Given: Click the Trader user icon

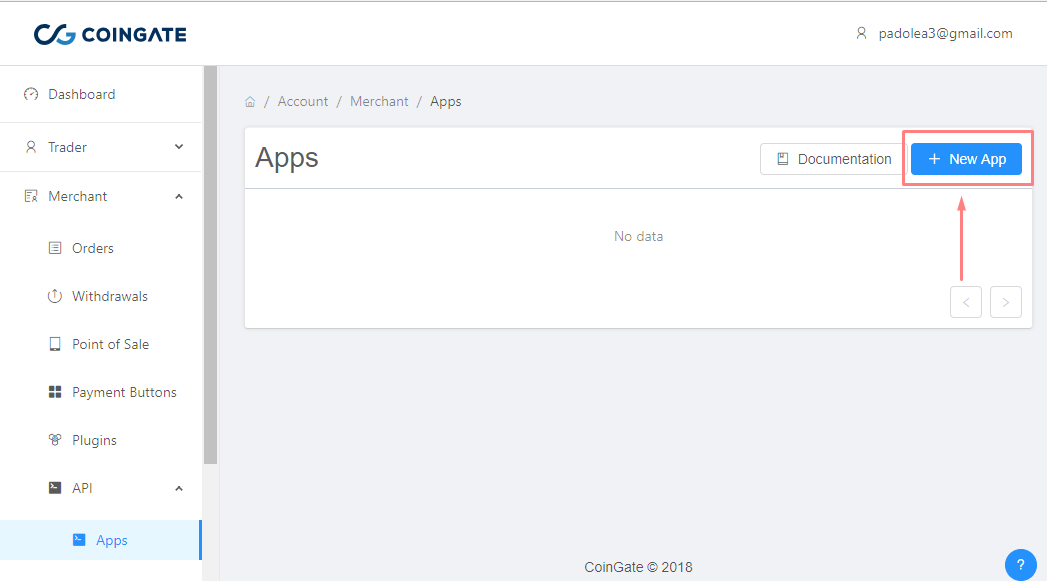Looking at the screenshot, I should point(31,147).
